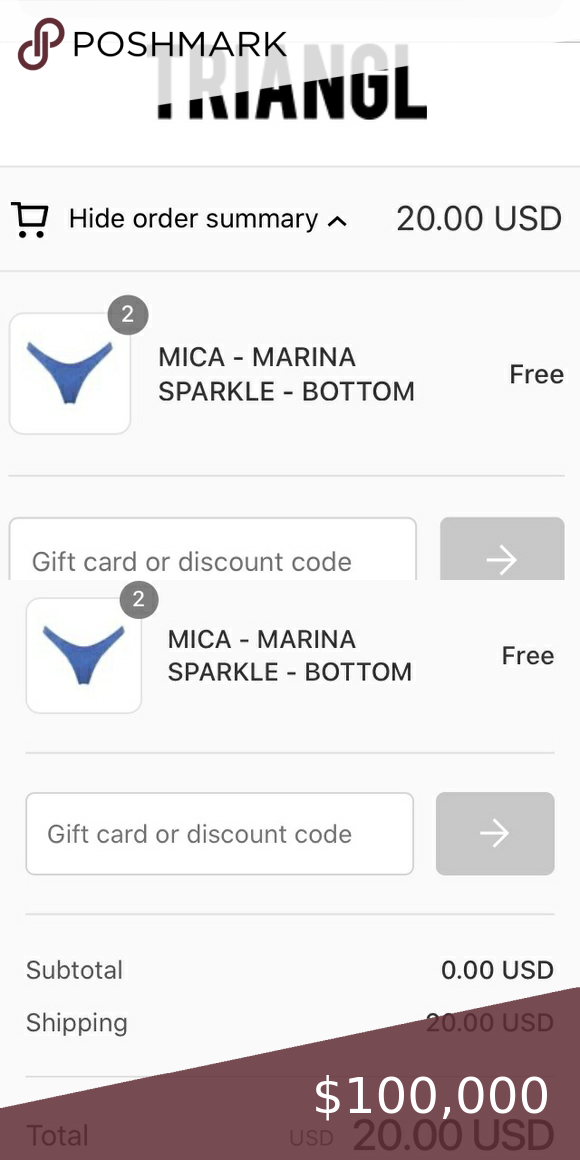Screen dimensions: 580x1160
Task: Select the first MICA - MARINA SPARKLE - BOTTOM title
Action: [x=286, y=374]
